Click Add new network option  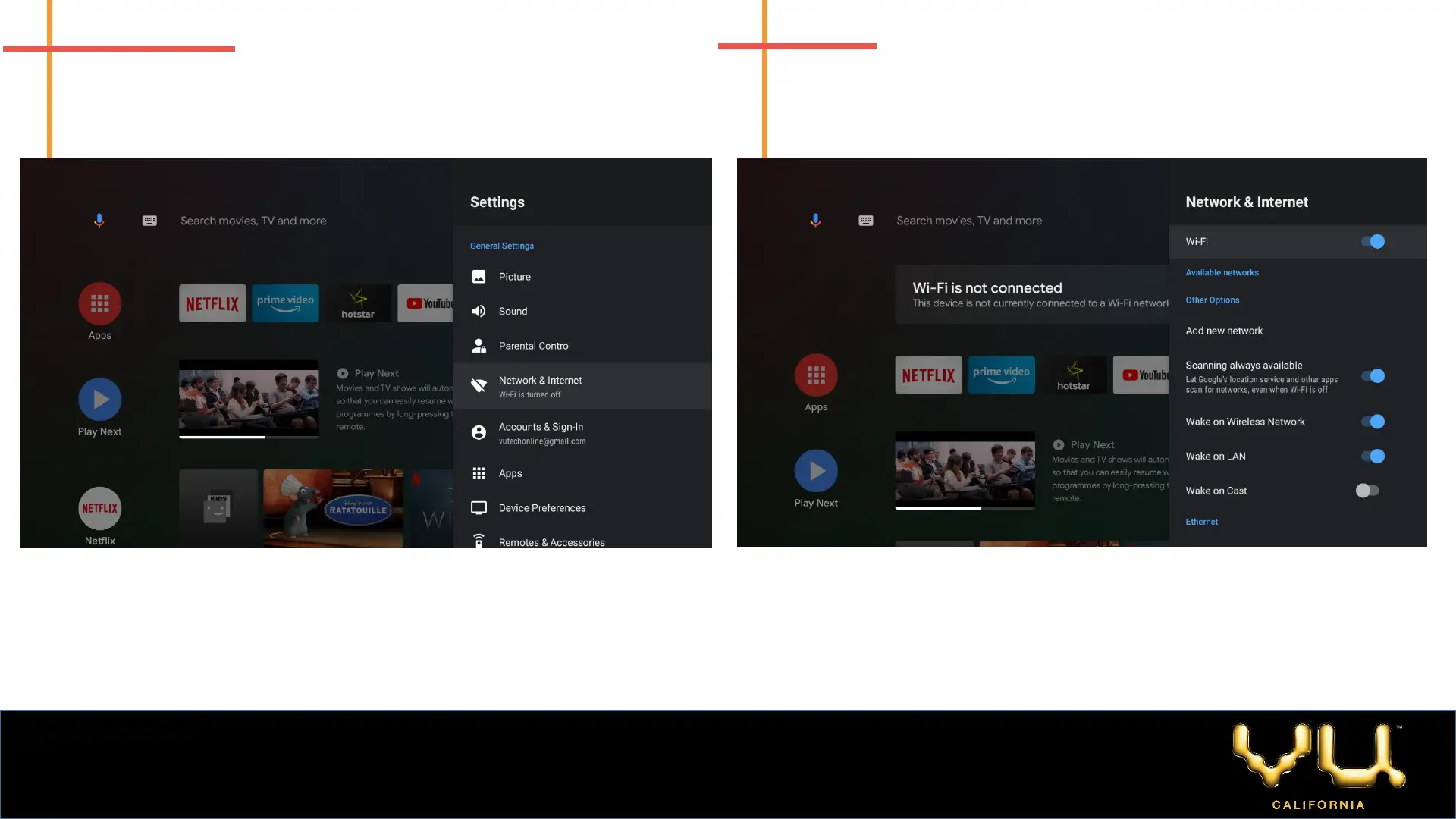click(1224, 331)
